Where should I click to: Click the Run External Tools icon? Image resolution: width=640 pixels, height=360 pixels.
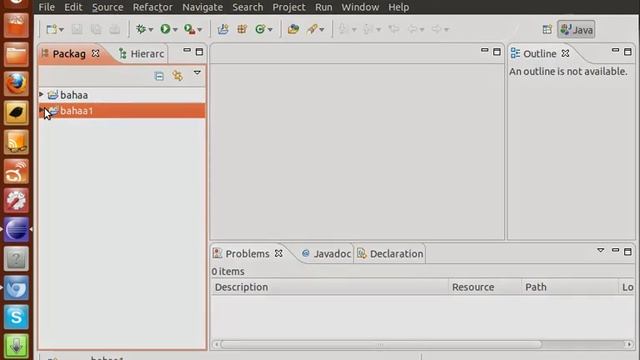pos(189,29)
